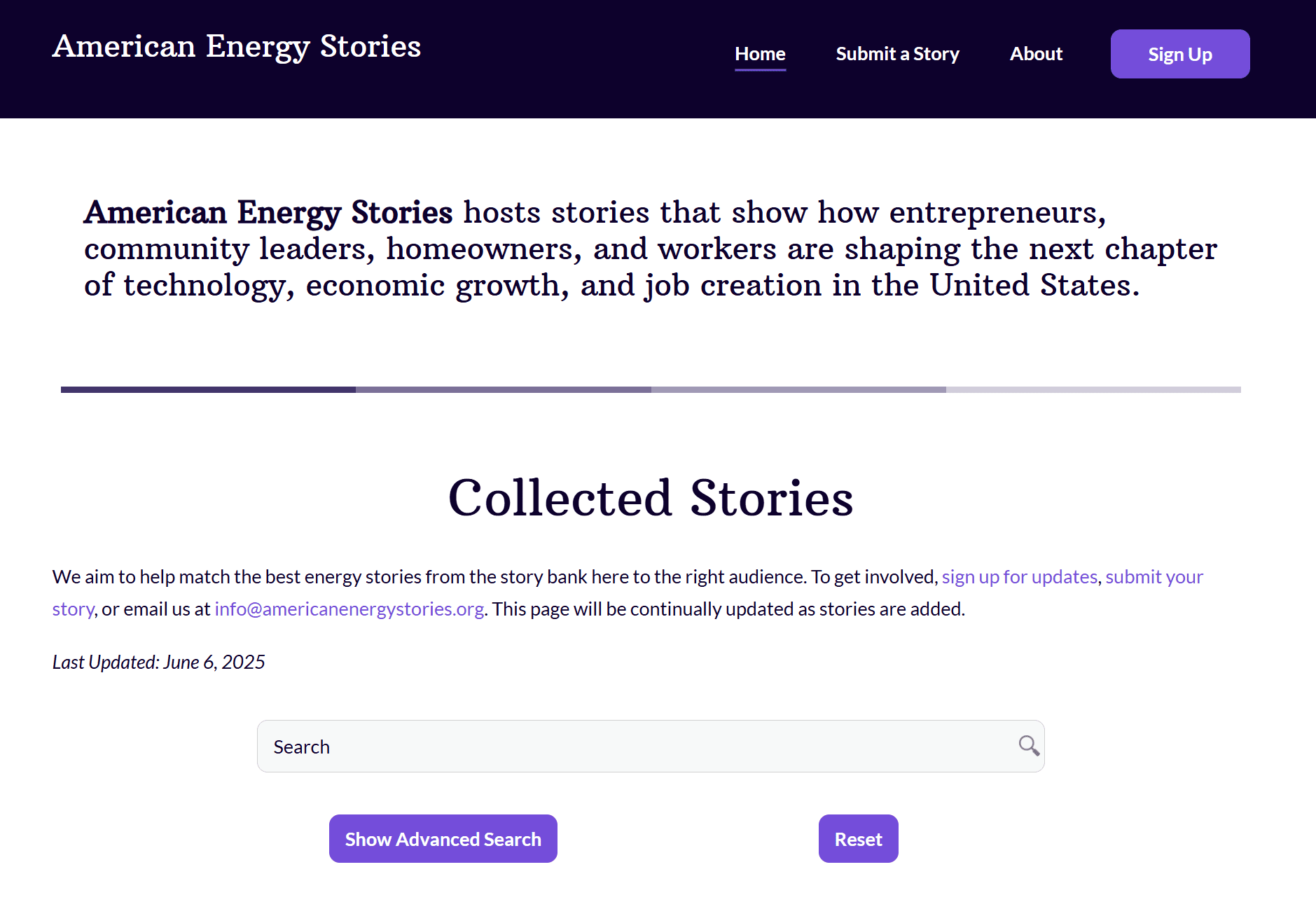Expand the Show Advanced Search panel

click(x=443, y=839)
